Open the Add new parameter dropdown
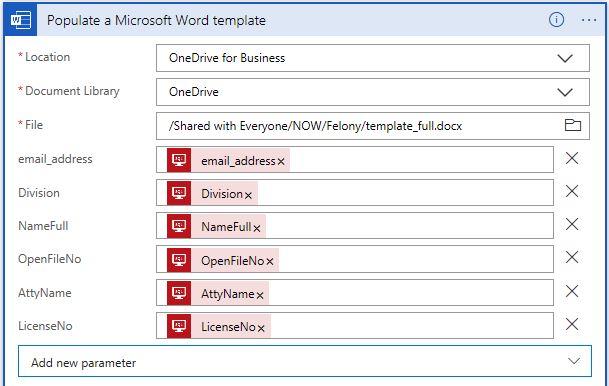 tap(305, 361)
